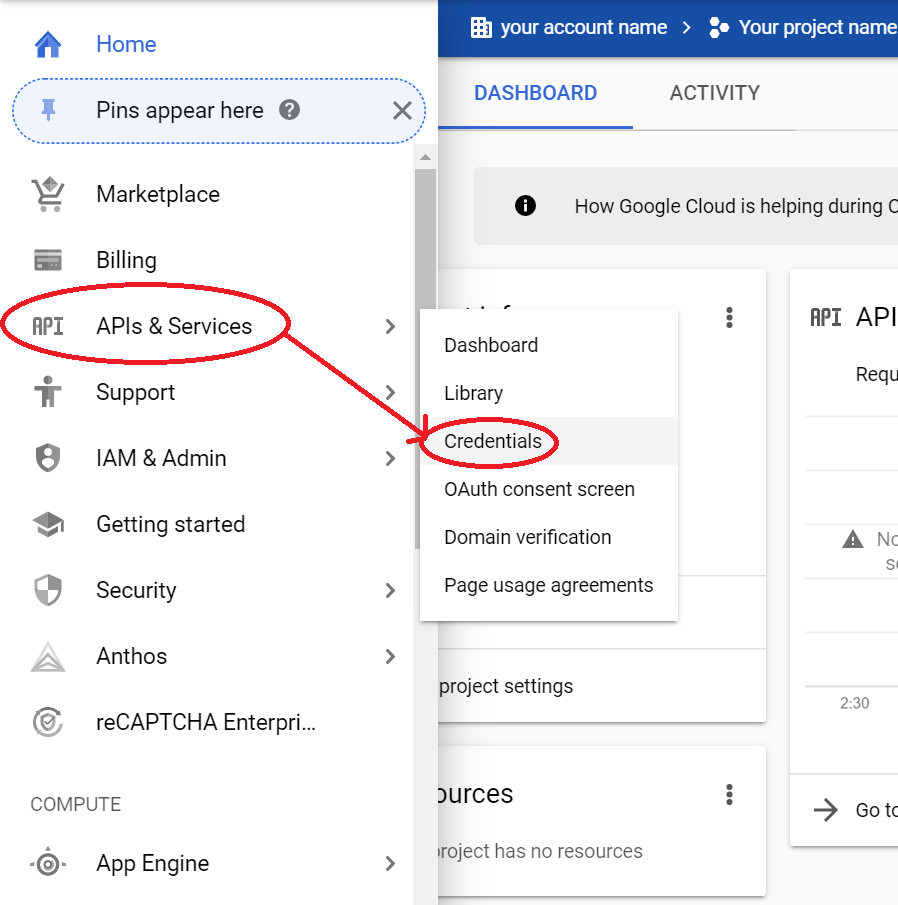The height and width of the screenshot is (905, 898).
Task: Switch to the DASHBOARD tab
Action: click(535, 93)
